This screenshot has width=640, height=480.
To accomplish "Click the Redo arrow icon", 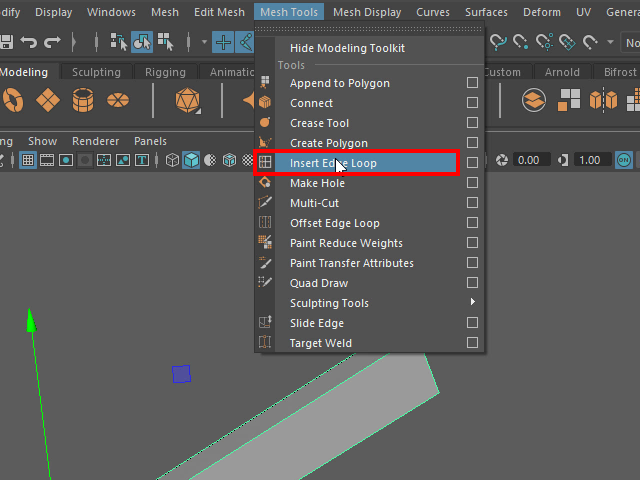I will tap(53, 42).
